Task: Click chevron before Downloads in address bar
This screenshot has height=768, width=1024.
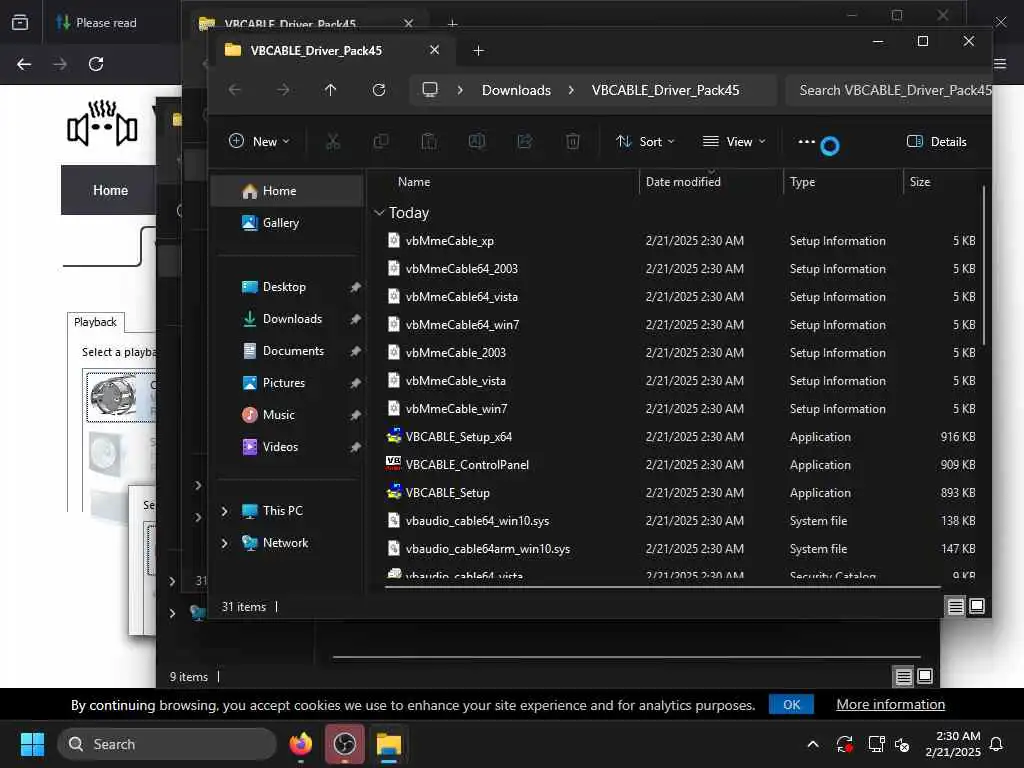Action: tap(460, 90)
